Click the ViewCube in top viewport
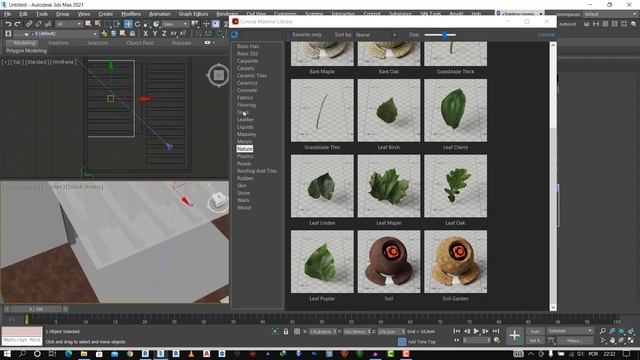640x360 pixels. pyautogui.click(x=218, y=75)
